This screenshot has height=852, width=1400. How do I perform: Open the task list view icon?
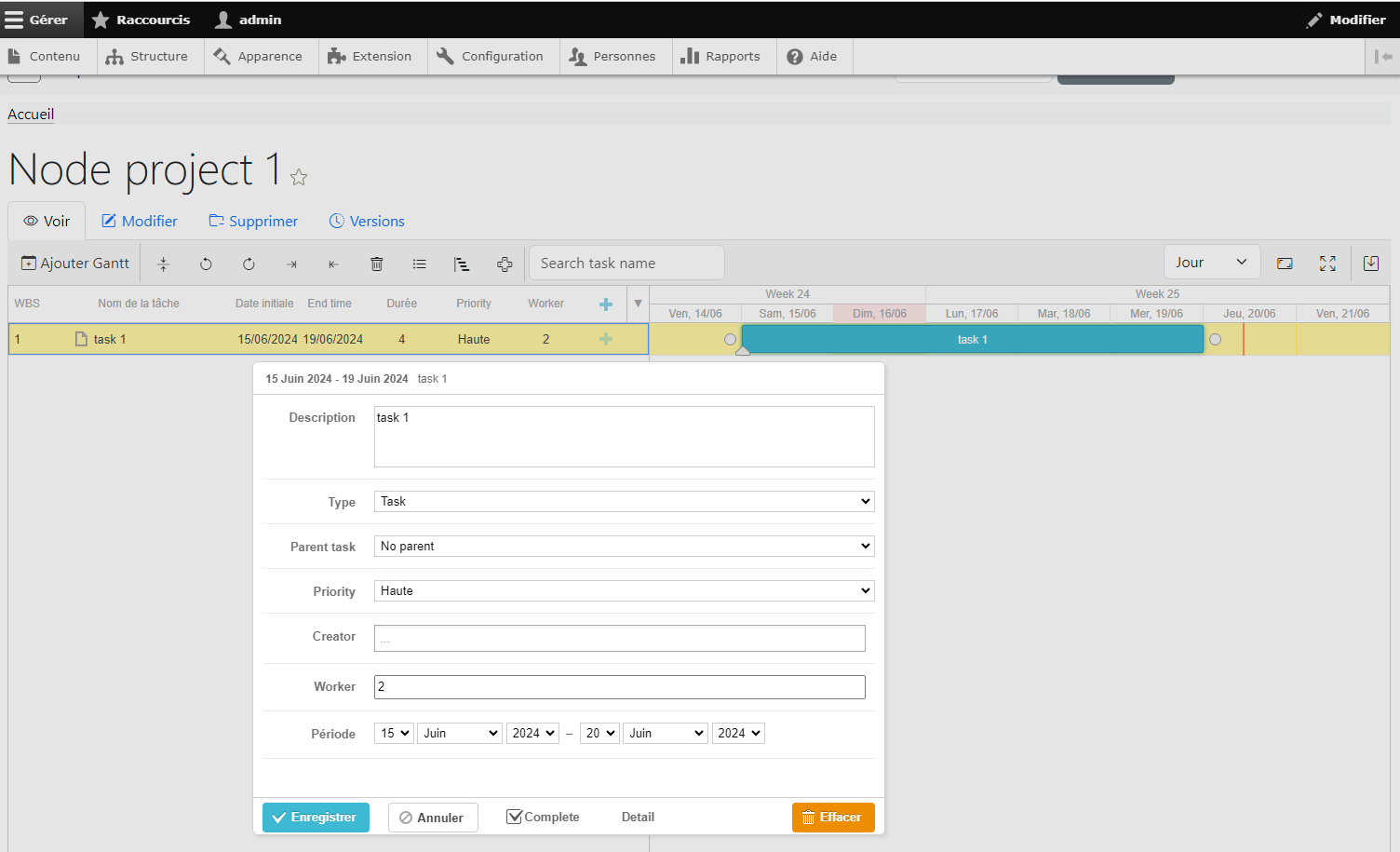point(419,264)
